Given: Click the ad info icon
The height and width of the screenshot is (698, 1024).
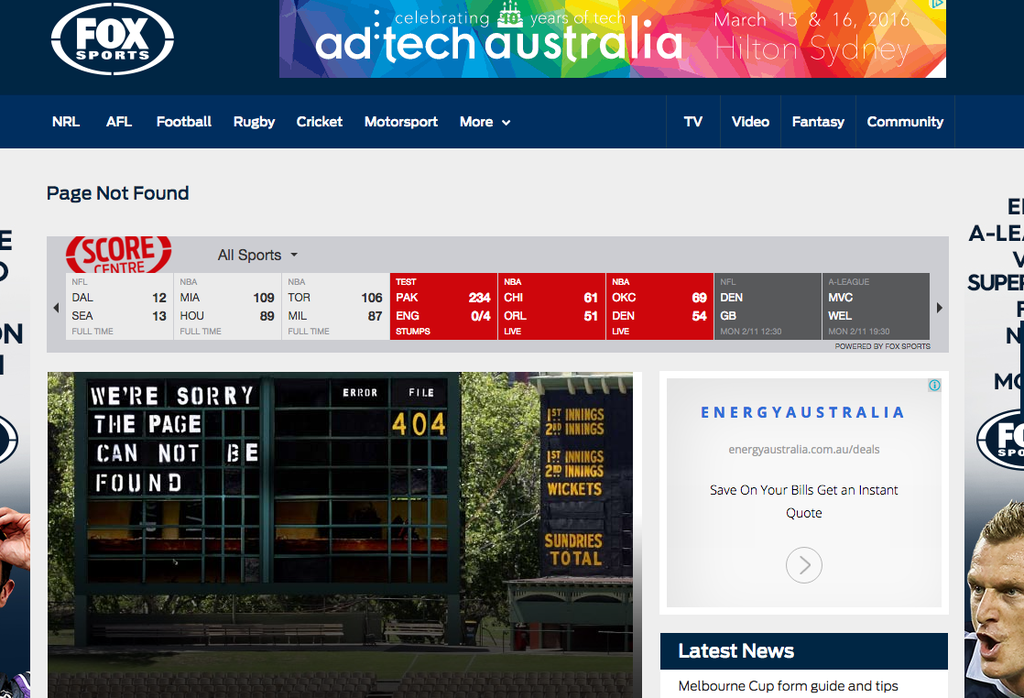Looking at the screenshot, I should pos(934,385).
